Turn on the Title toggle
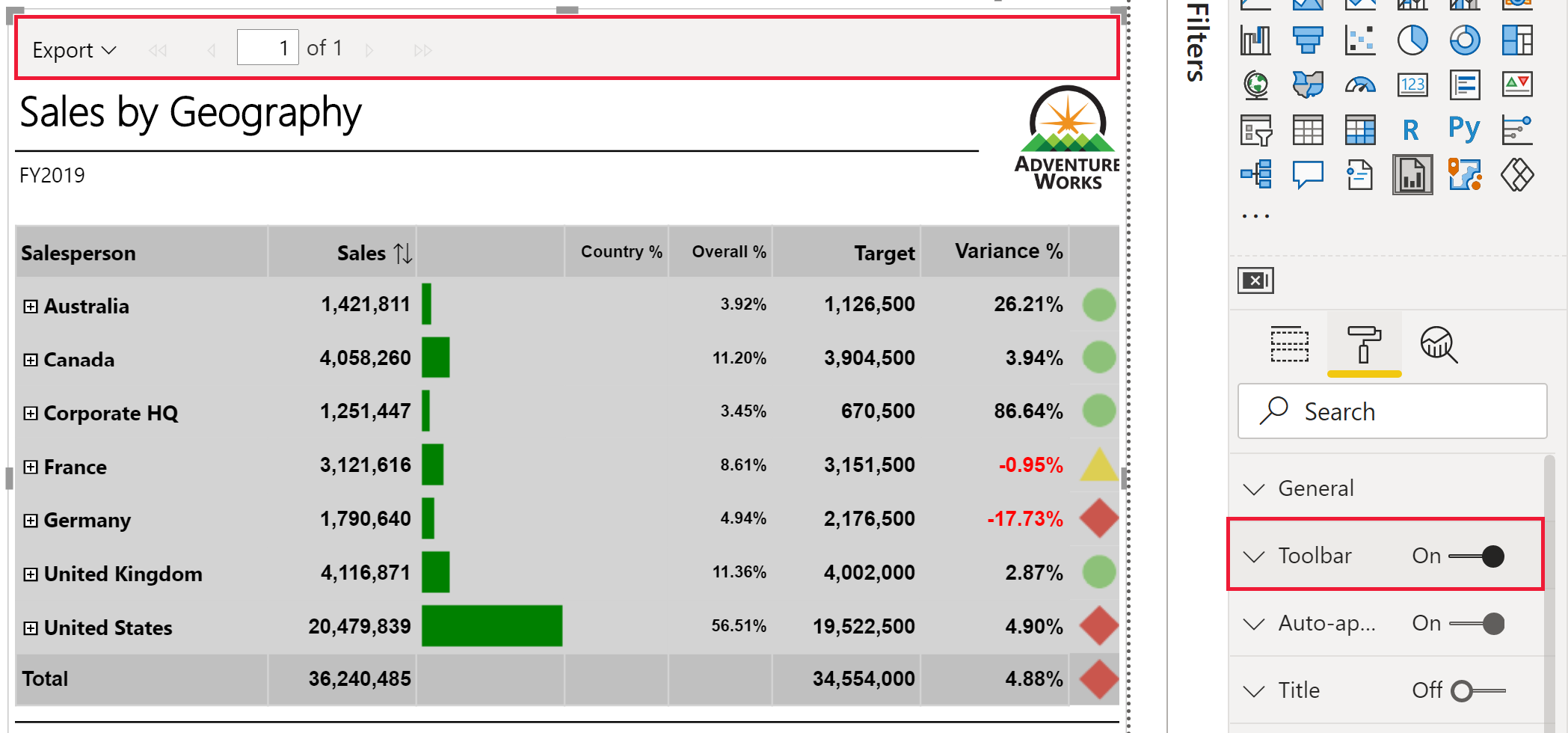This screenshot has width=1568, height=733. pyautogui.click(x=1478, y=690)
